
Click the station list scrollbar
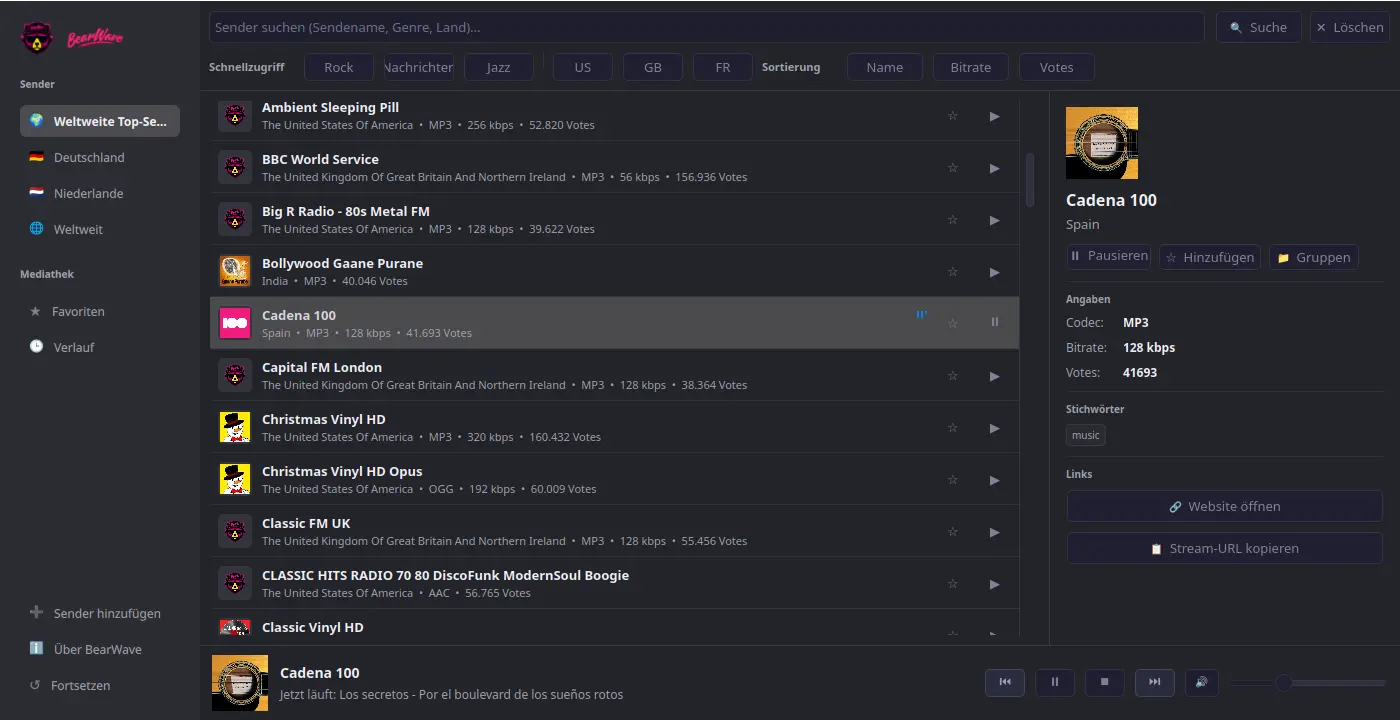coord(1031,180)
